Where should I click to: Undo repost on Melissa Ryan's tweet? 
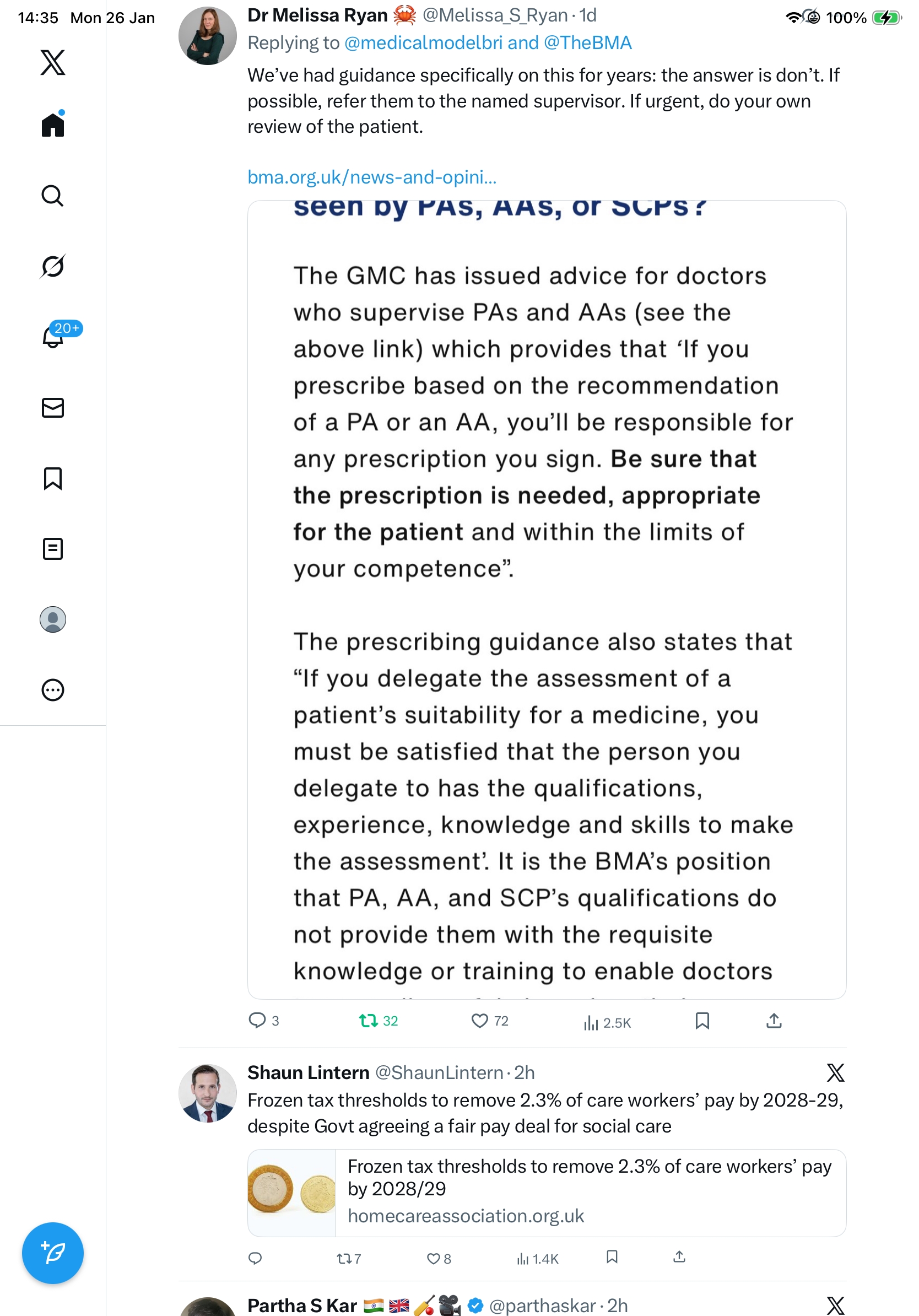369,1020
